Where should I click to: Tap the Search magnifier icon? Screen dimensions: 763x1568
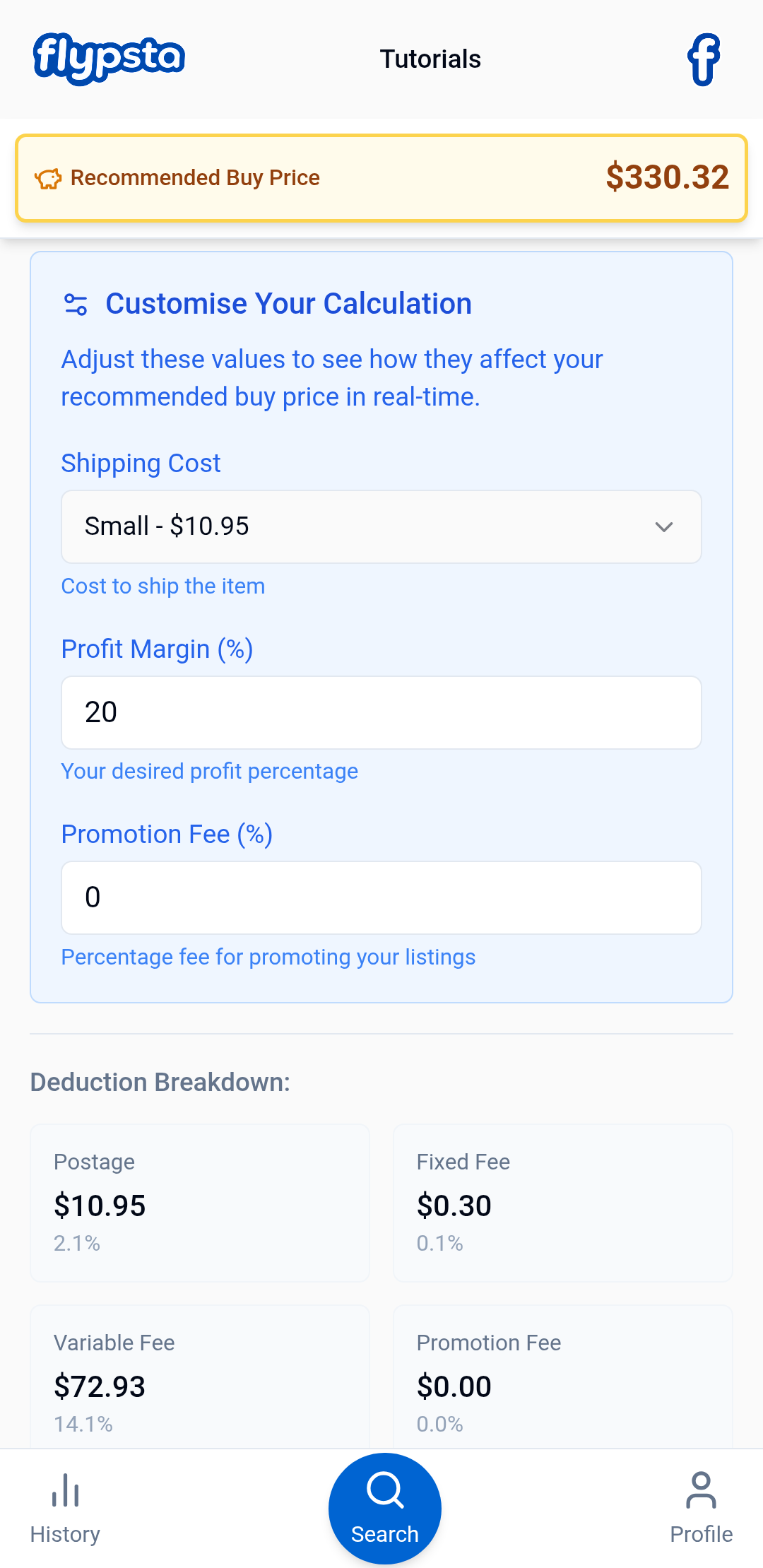(385, 1490)
